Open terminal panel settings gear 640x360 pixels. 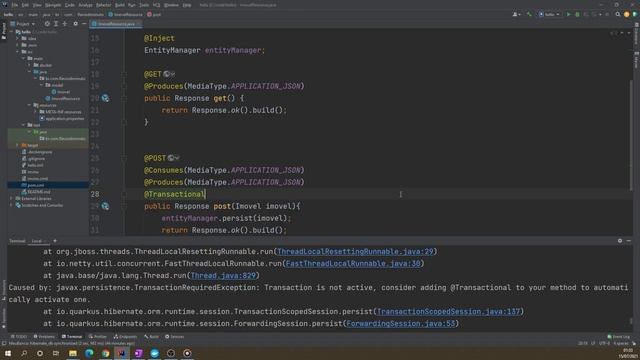(x=620, y=241)
